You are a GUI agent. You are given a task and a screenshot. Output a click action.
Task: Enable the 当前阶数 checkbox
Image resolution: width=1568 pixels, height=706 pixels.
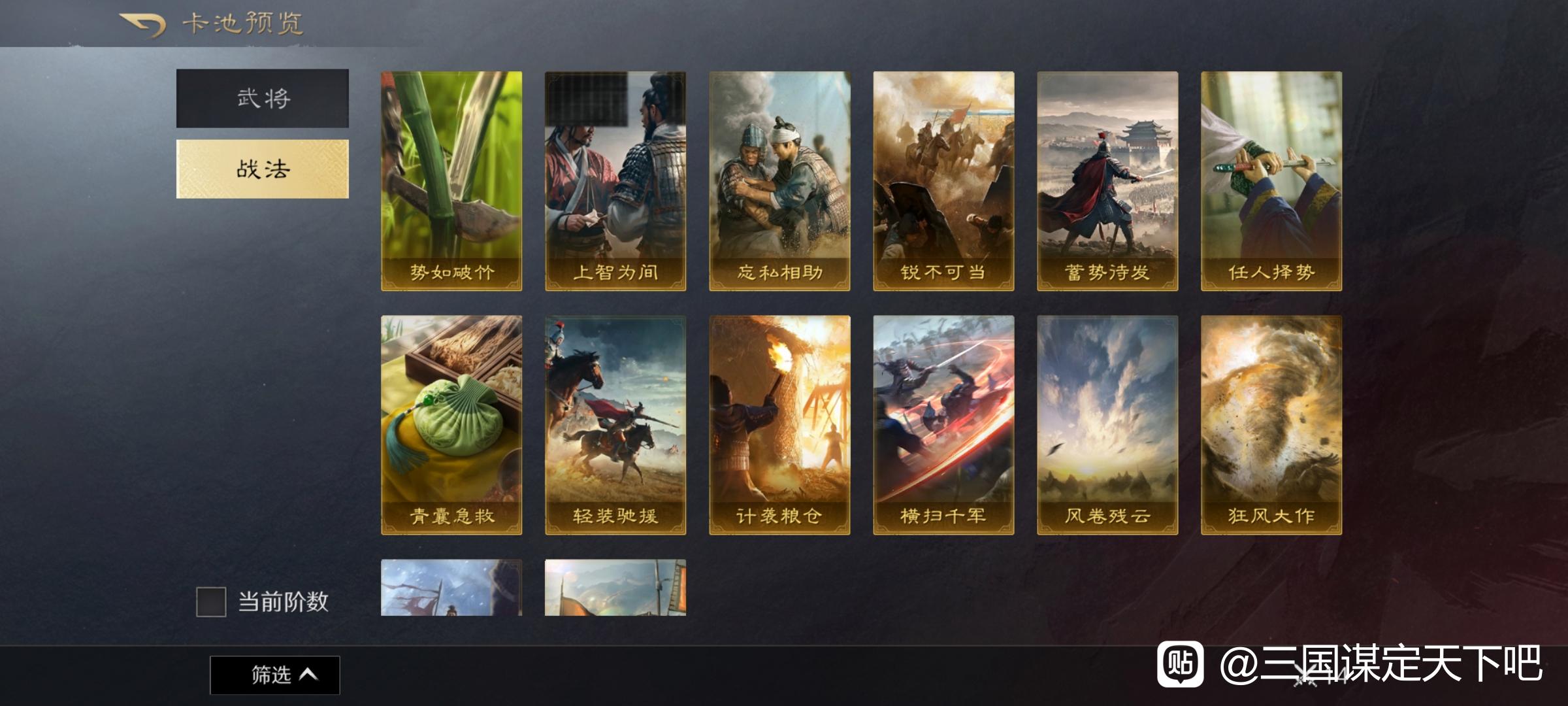tap(211, 601)
